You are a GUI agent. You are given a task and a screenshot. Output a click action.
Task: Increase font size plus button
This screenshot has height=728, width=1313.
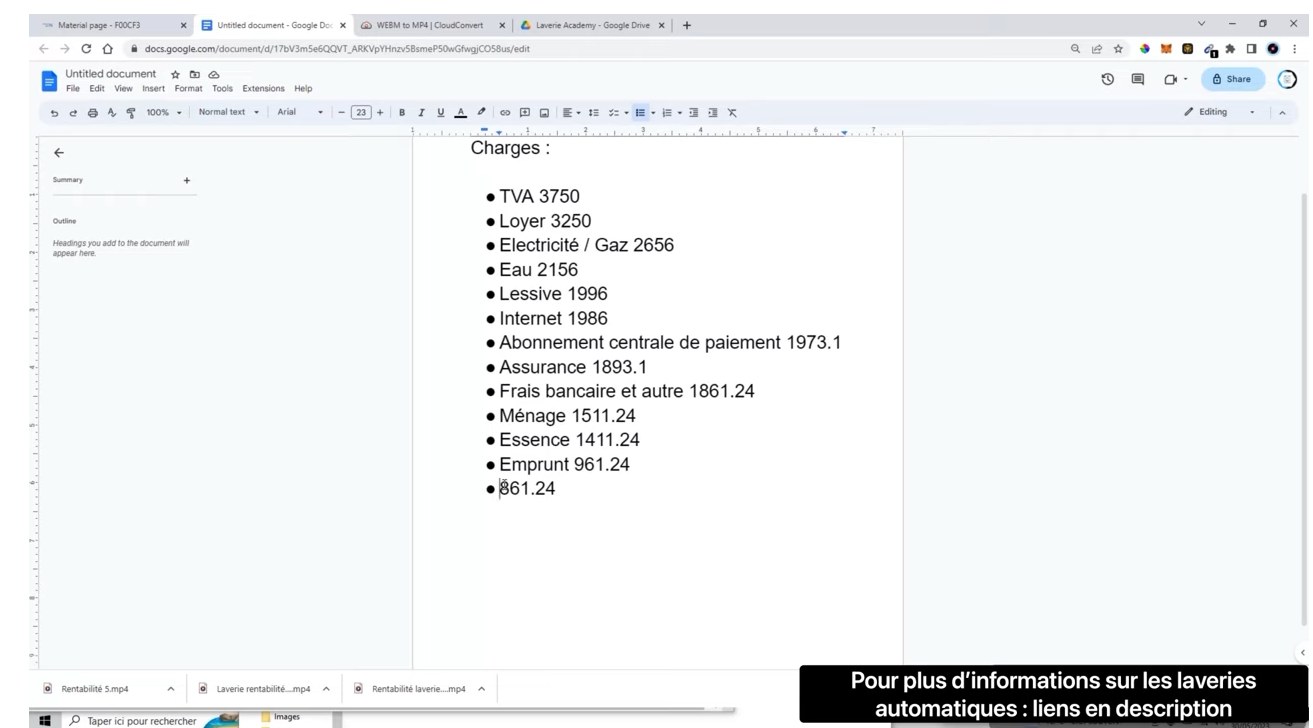coord(380,113)
